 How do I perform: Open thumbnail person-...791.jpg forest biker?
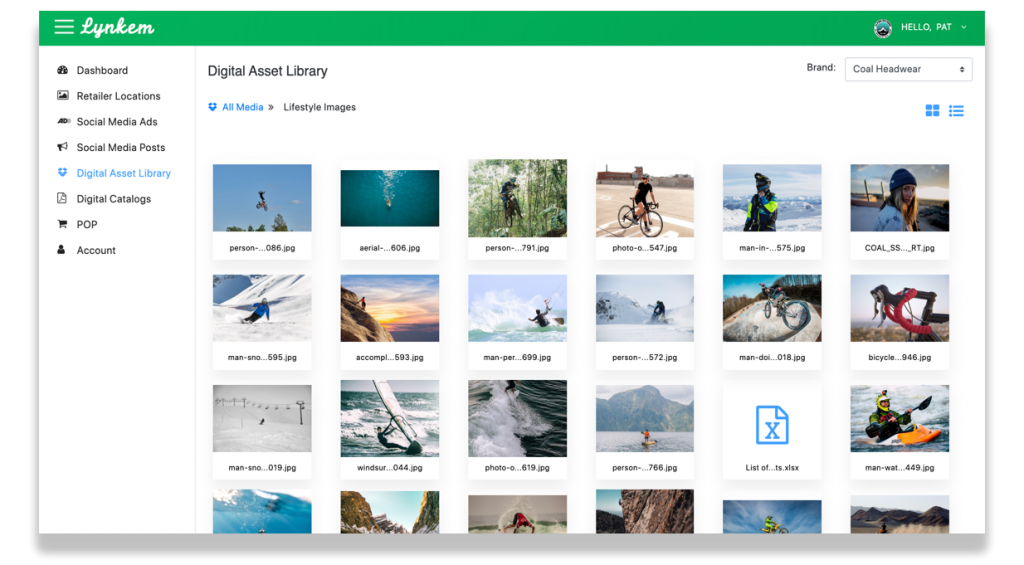click(x=517, y=198)
